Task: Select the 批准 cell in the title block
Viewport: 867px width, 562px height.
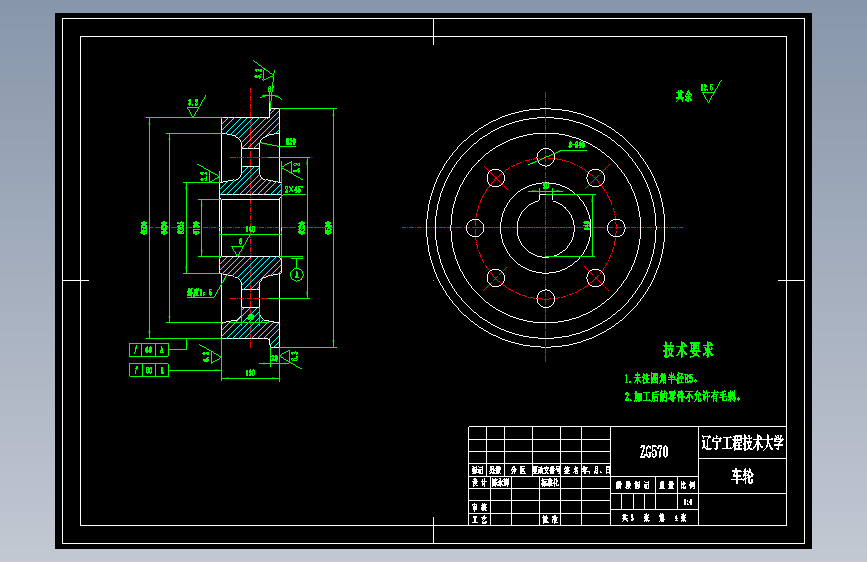Action: click(x=550, y=519)
